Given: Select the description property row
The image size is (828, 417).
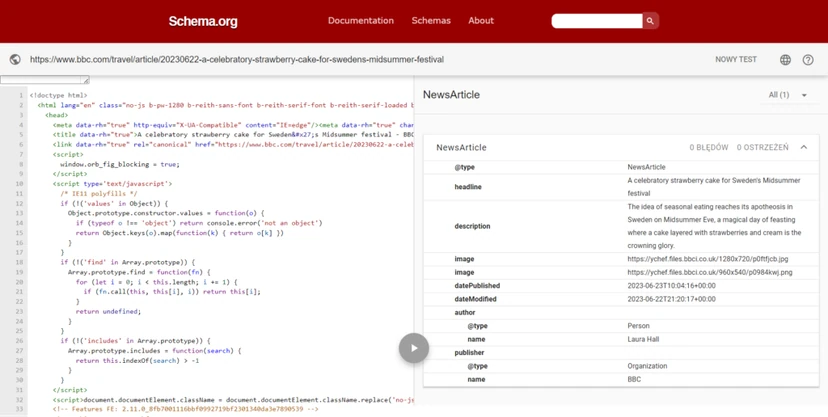Looking at the screenshot, I should pos(621,226).
